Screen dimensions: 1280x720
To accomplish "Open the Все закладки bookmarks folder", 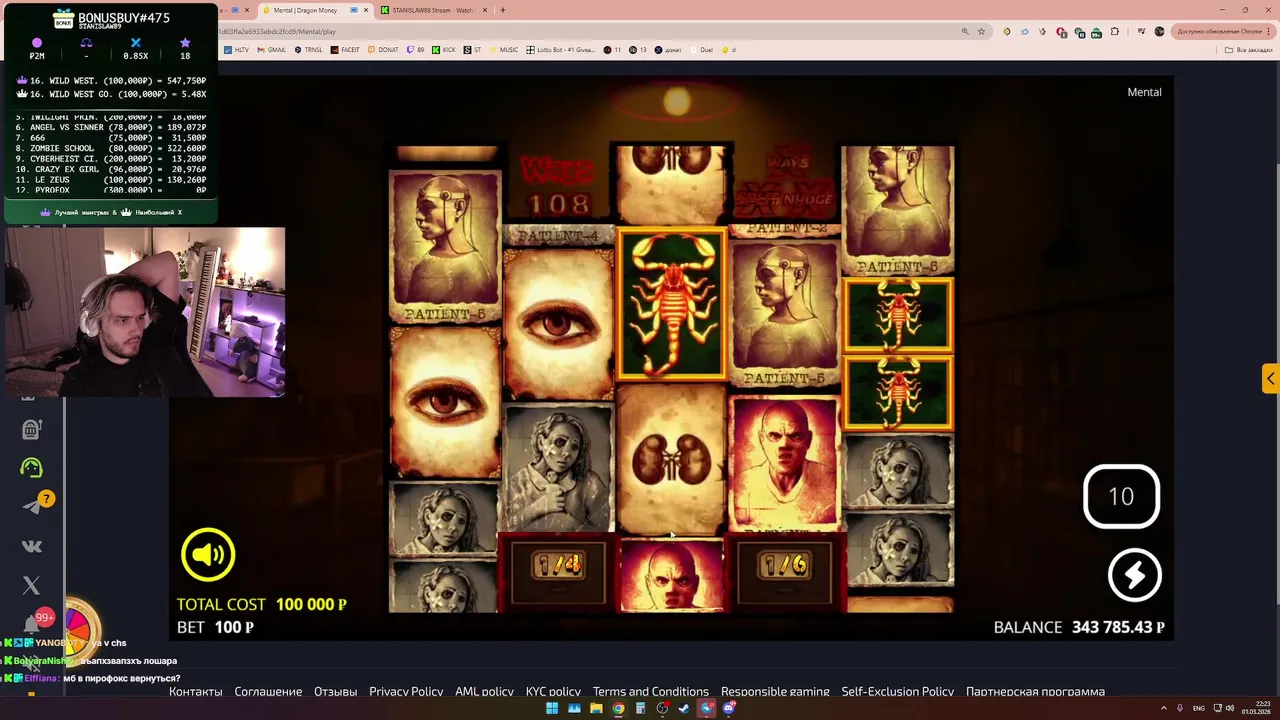I will 1249,49.
